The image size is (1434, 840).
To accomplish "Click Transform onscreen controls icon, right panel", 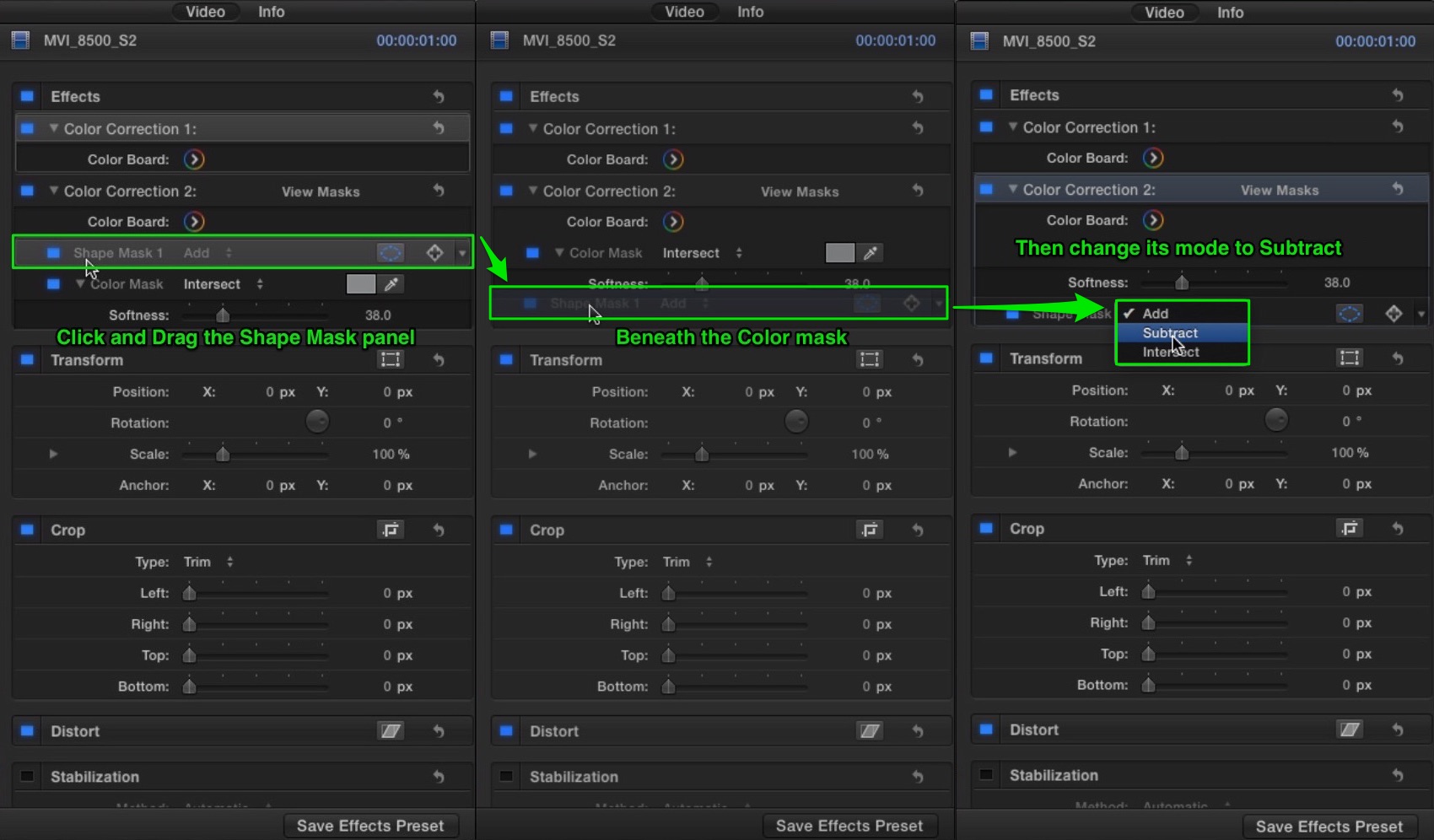I will (x=1350, y=358).
